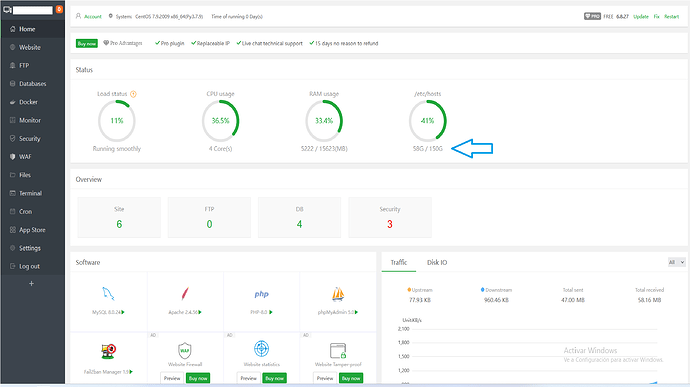
Task: Go to App Store in sidebar
Action: (33, 230)
